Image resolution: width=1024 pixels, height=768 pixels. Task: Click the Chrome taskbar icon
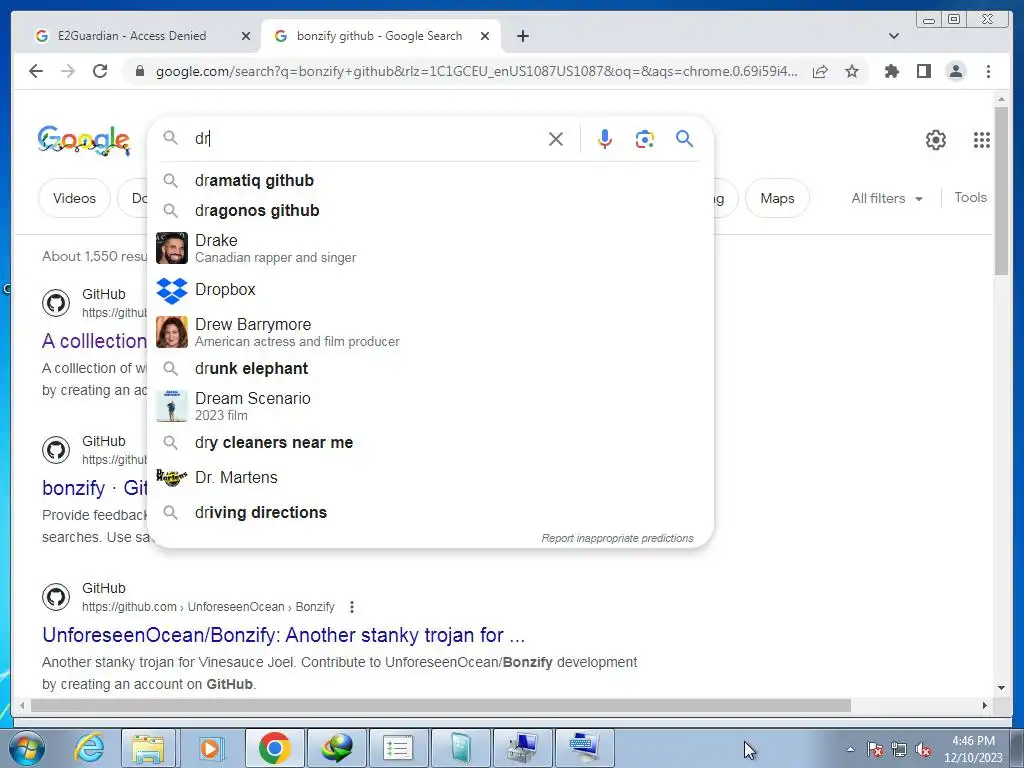[274, 748]
